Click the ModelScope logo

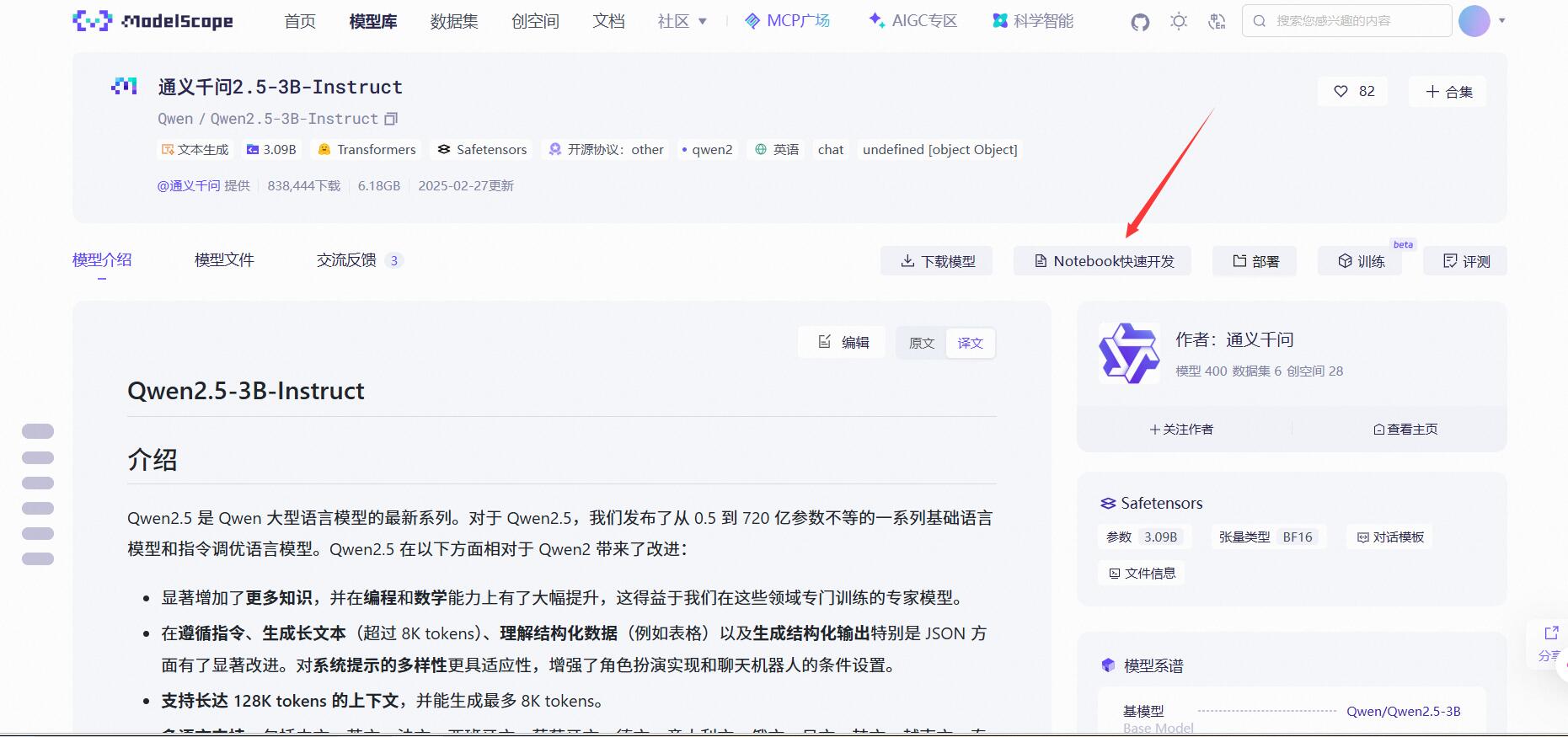coord(153,21)
